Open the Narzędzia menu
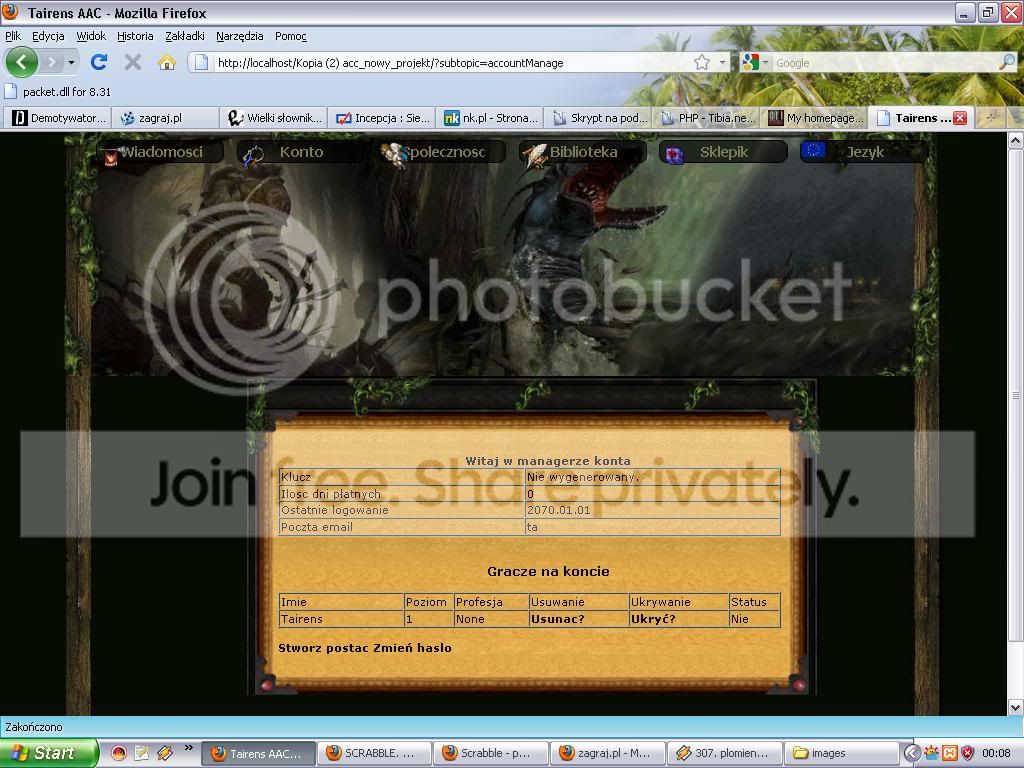Viewport: 1024px width, 768px height. point(240,36)
